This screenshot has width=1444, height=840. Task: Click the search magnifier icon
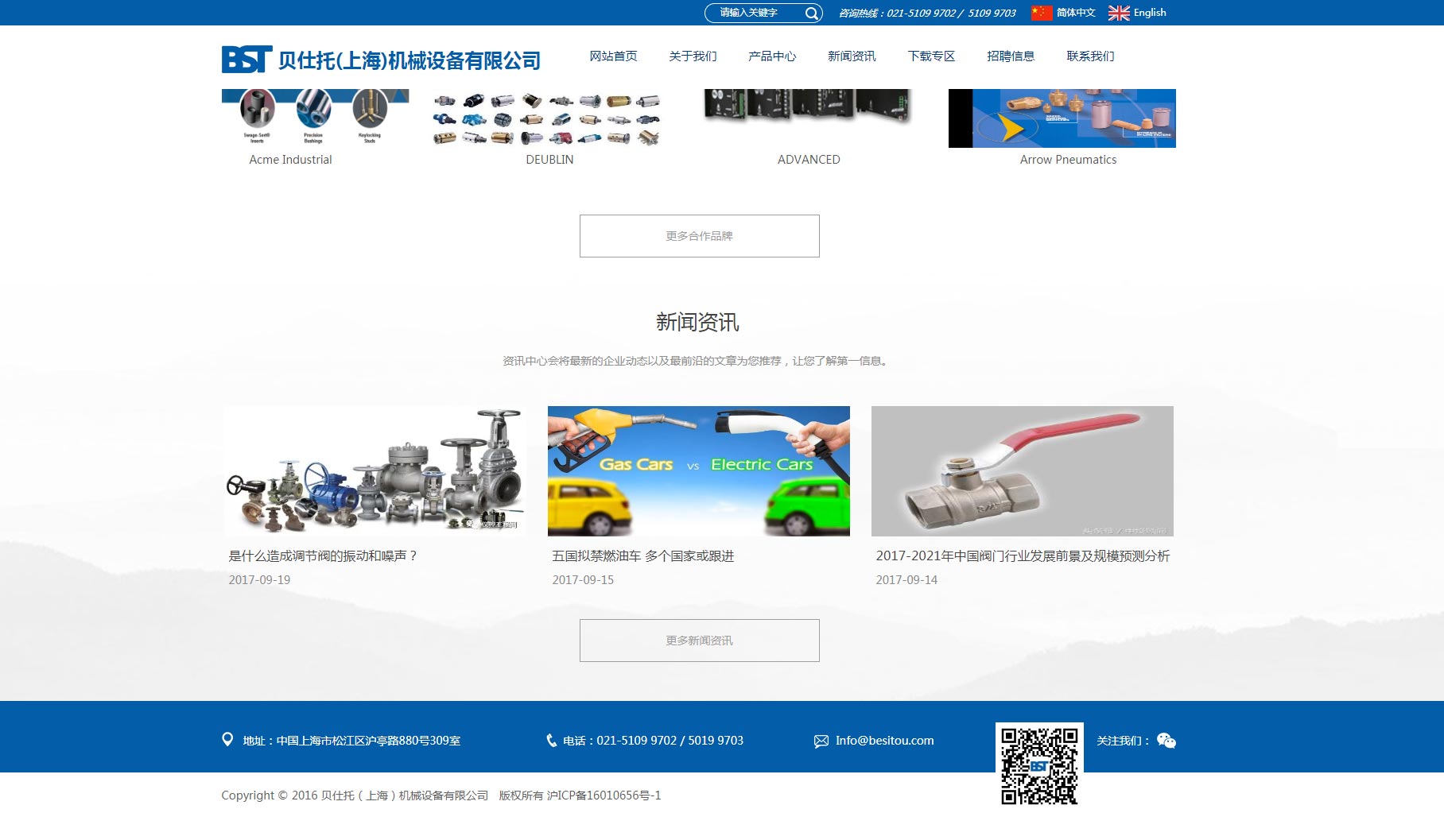[x=811, y=14]
